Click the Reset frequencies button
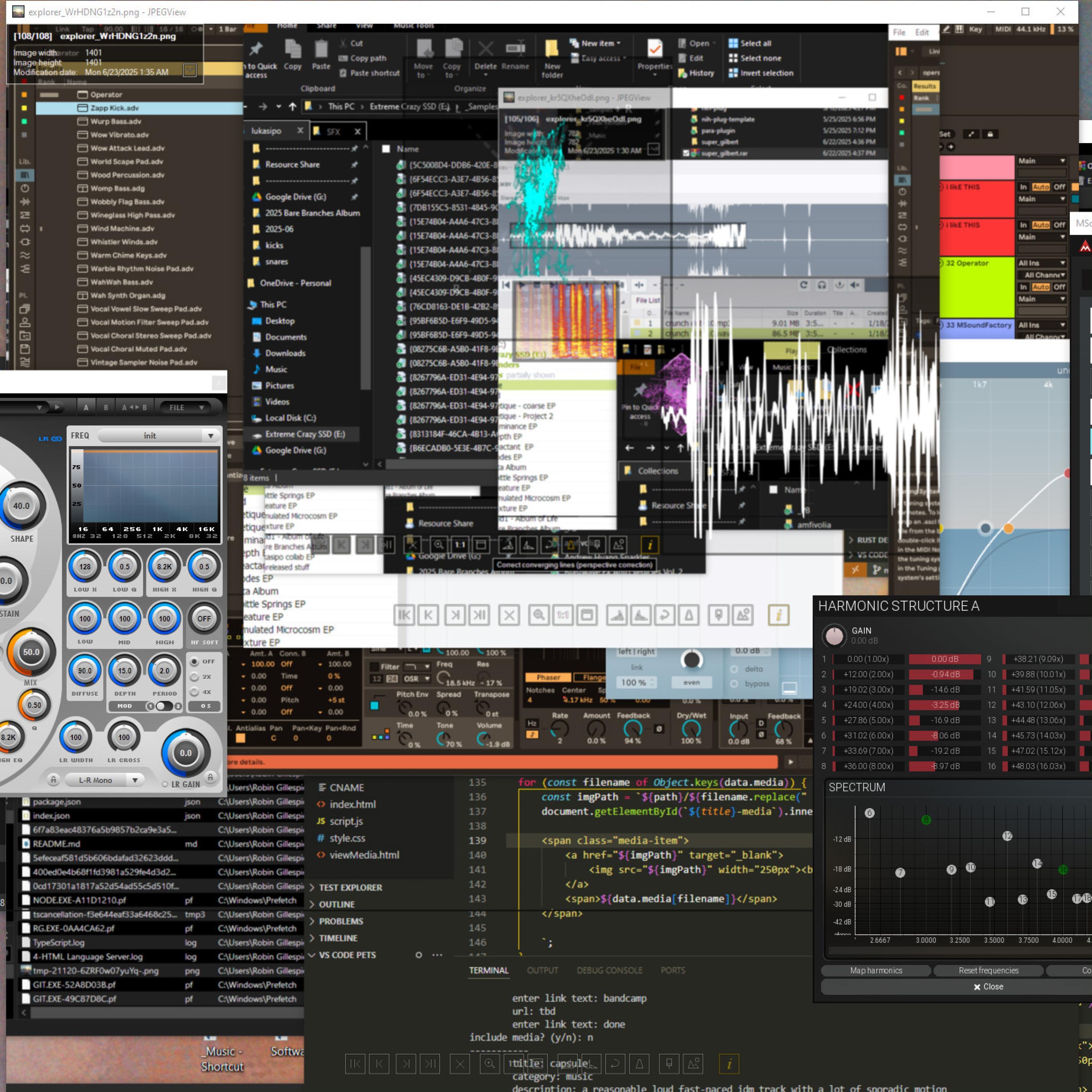This screenshot has height=1092, width=1092. (988, 970)
